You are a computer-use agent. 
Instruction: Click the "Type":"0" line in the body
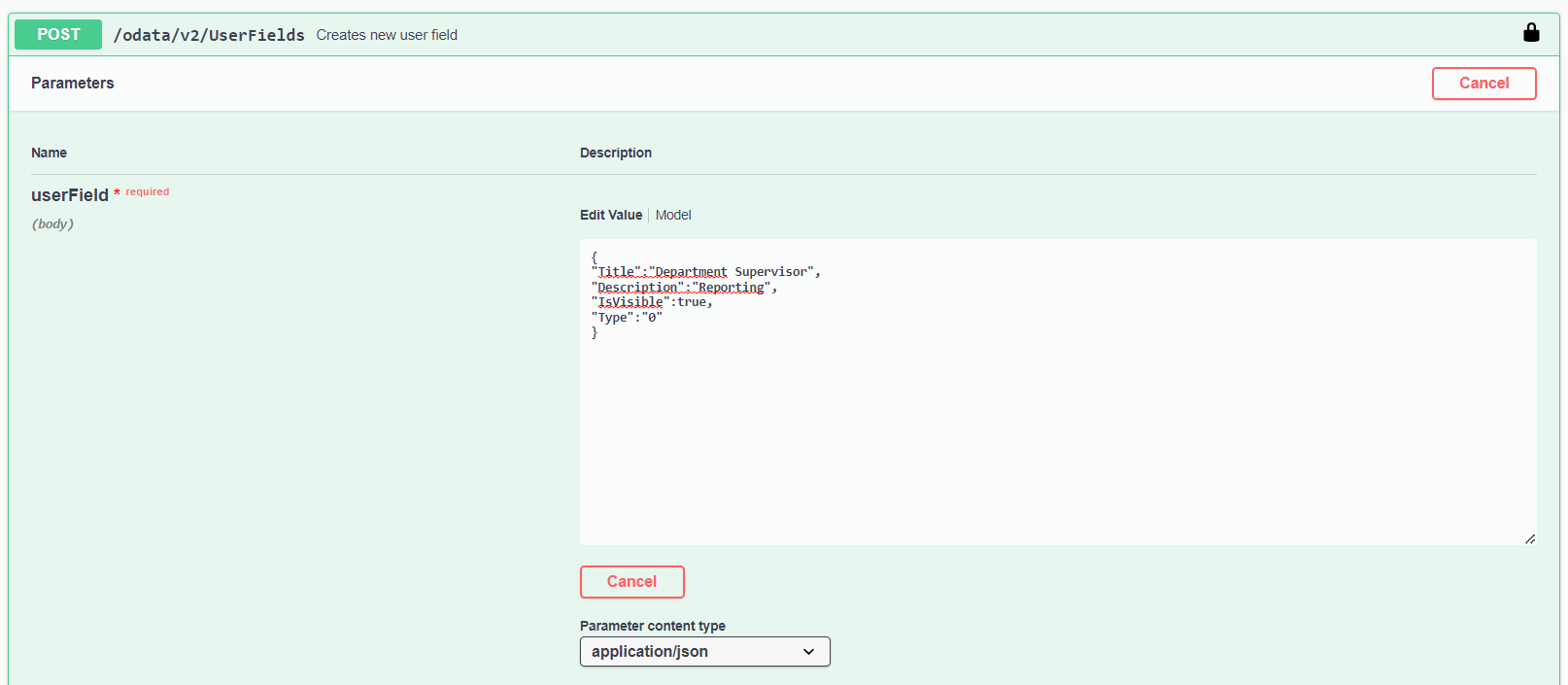coord(627,318)
